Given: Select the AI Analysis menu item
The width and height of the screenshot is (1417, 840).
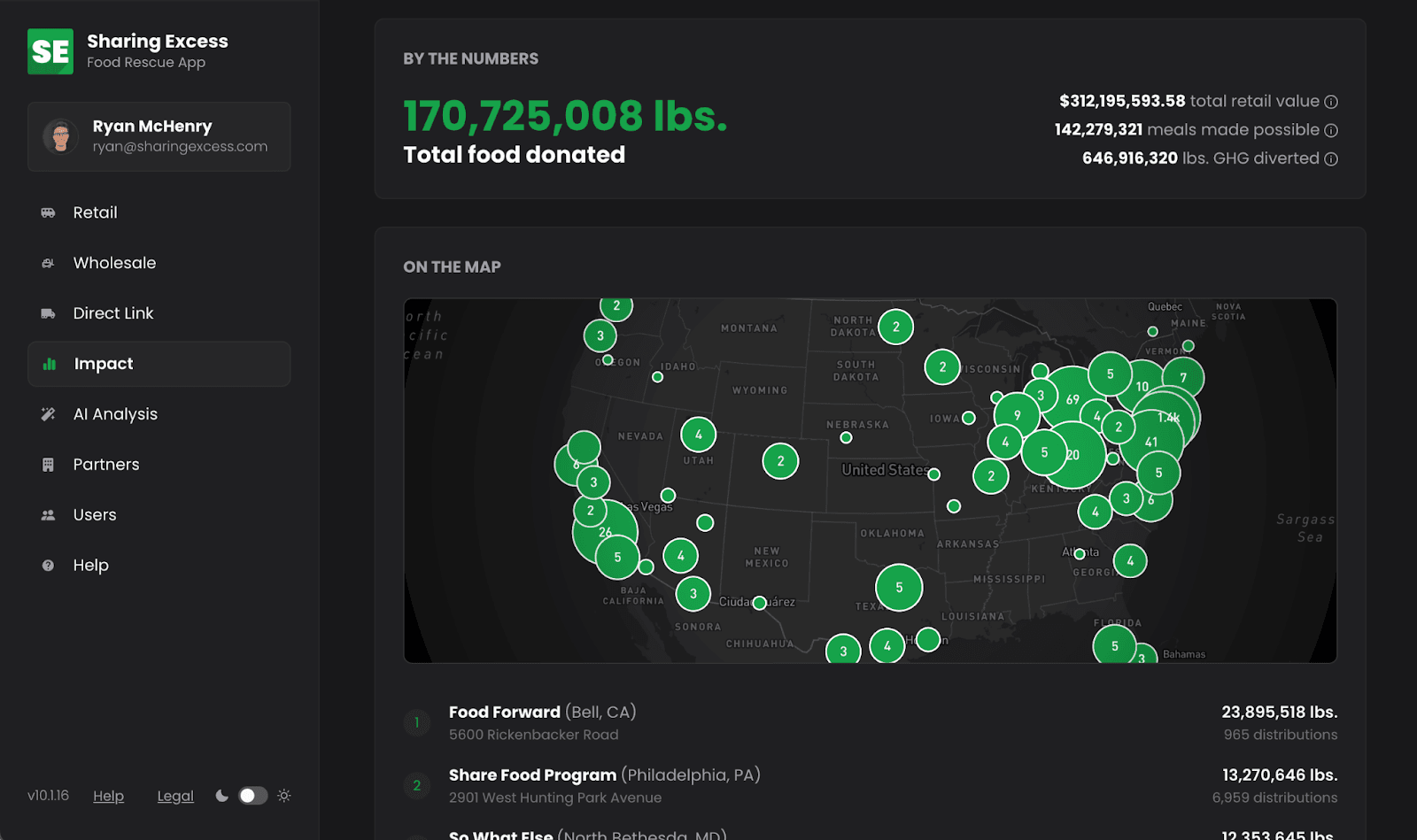Looking at the screenshot, I should (x=115, y=414).
